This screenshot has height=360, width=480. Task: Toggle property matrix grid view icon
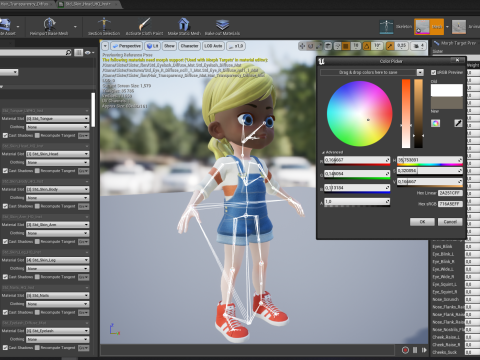[x=79, y=53]
